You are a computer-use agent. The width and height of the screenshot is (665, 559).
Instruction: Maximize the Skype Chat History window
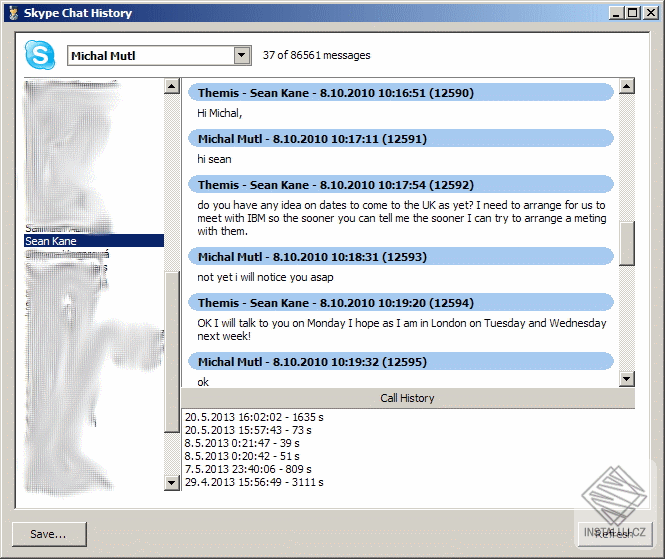coord(632,13)
